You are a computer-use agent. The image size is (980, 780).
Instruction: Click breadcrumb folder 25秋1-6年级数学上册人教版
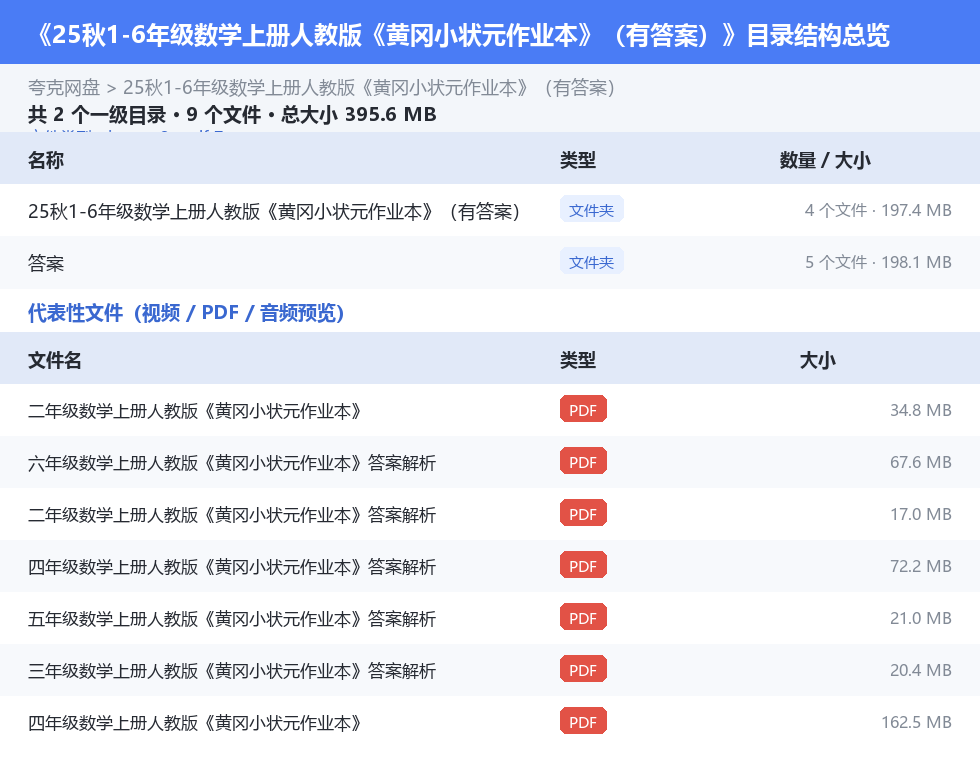(x=369, y=88)
